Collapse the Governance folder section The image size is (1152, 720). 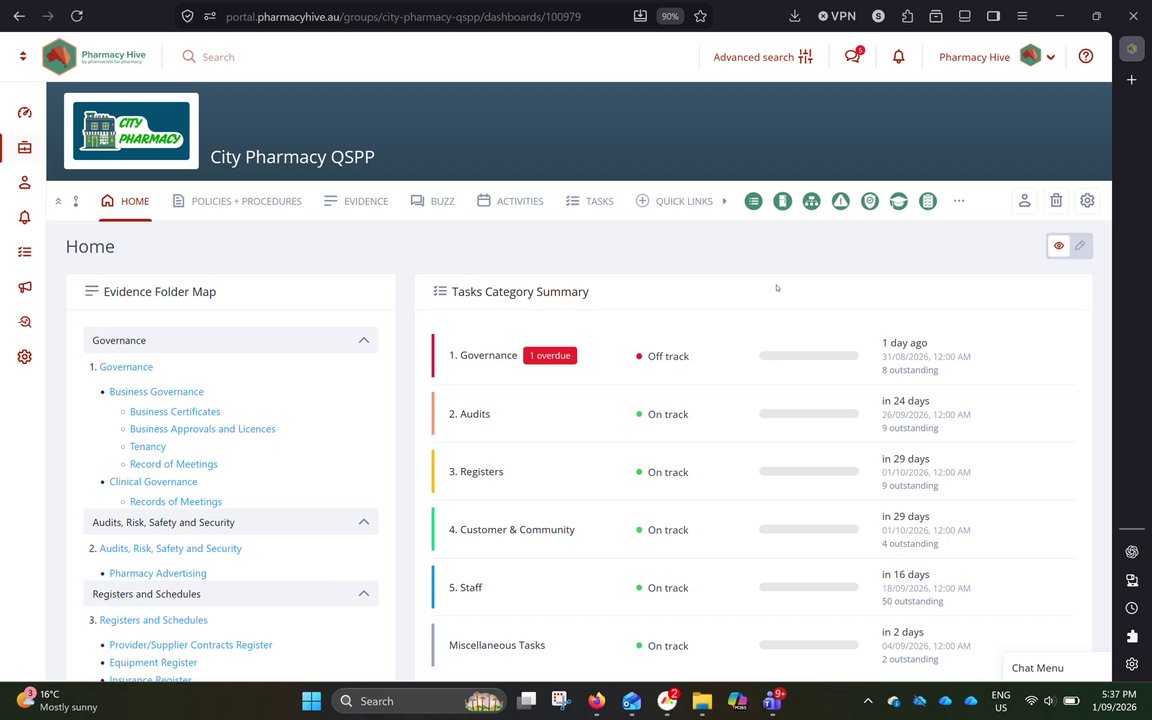pyautogui.click(x=364, y=340)
